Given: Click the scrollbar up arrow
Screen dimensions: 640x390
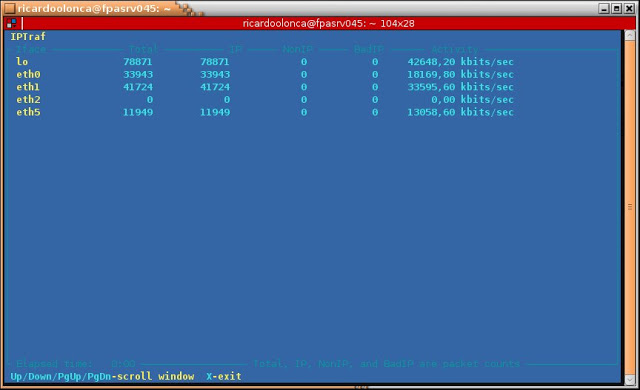Looking at the screenshot, I should coord(630,35).
